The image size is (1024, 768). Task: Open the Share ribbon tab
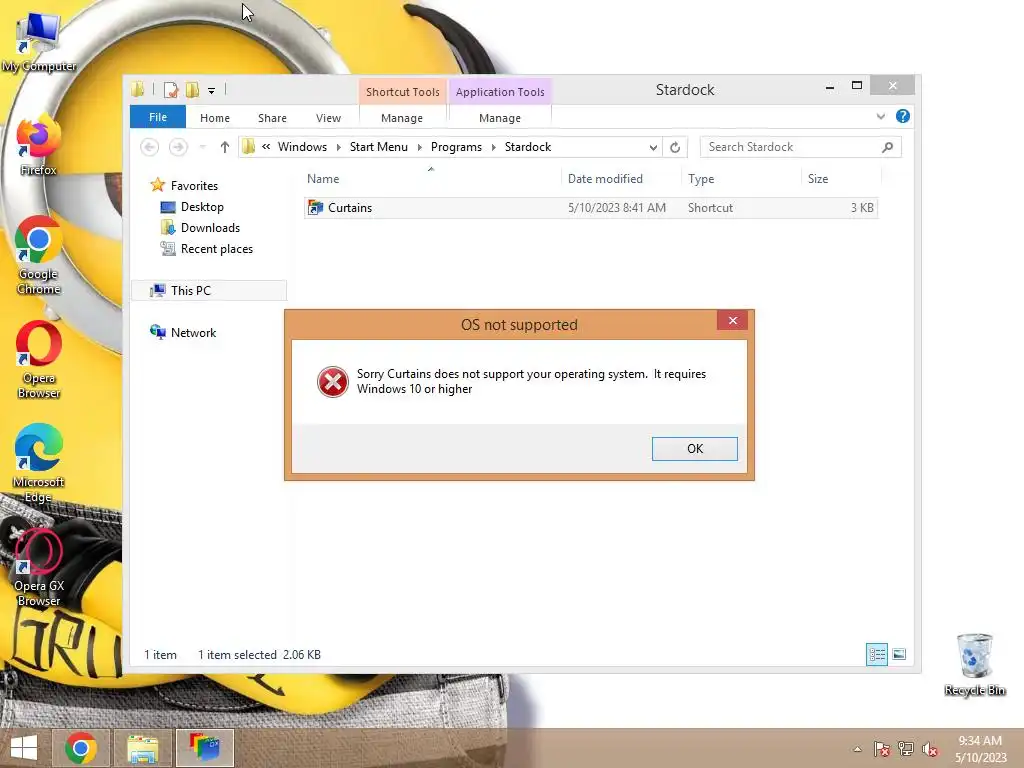click(x=272, y=118)
